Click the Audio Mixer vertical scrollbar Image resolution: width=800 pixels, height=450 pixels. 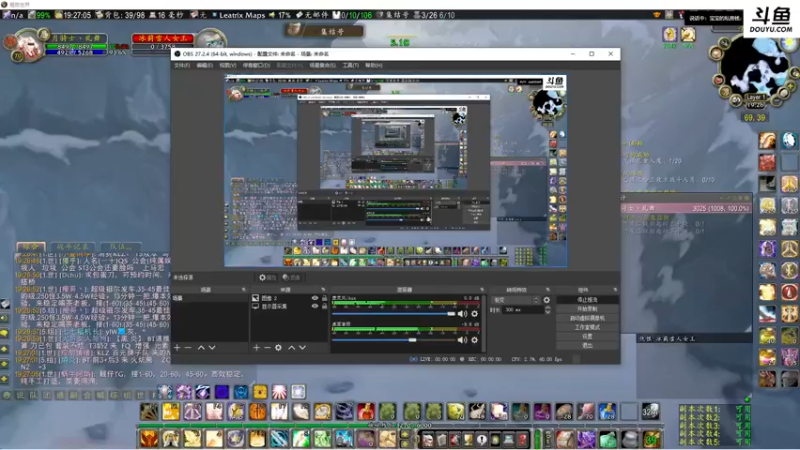click(483, 324)
